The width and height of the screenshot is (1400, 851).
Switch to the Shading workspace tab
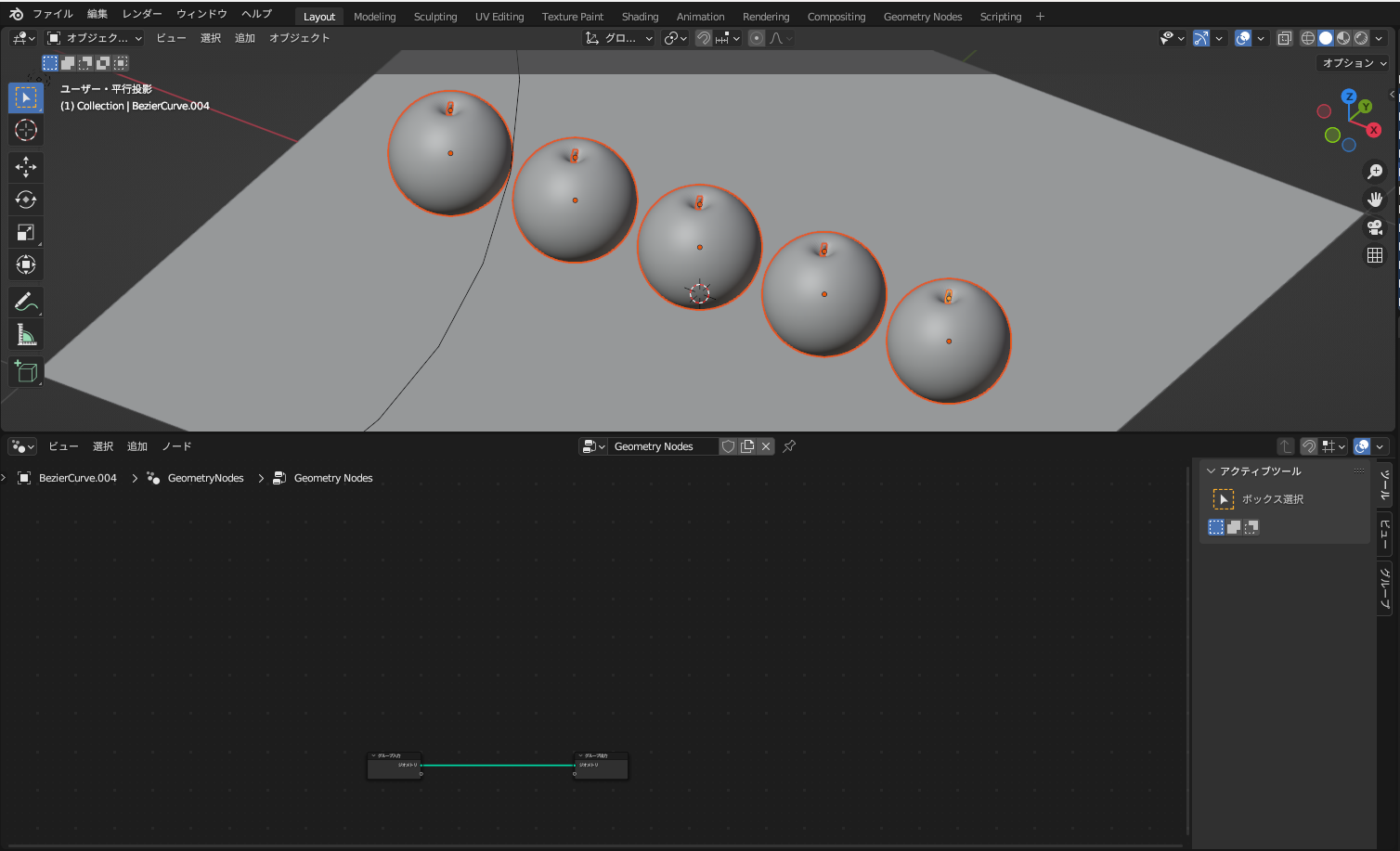[640, 15]
